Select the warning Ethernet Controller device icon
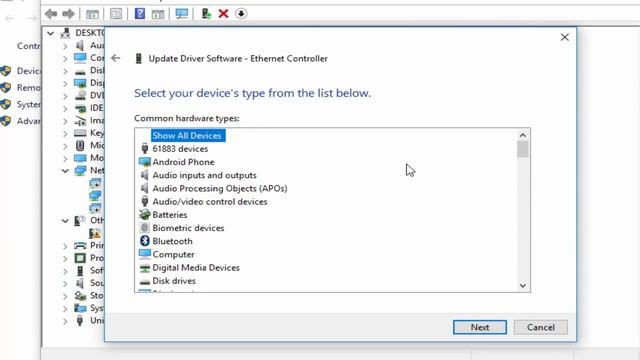Screen dimensions: 640x360 click(x=95, y=233)
